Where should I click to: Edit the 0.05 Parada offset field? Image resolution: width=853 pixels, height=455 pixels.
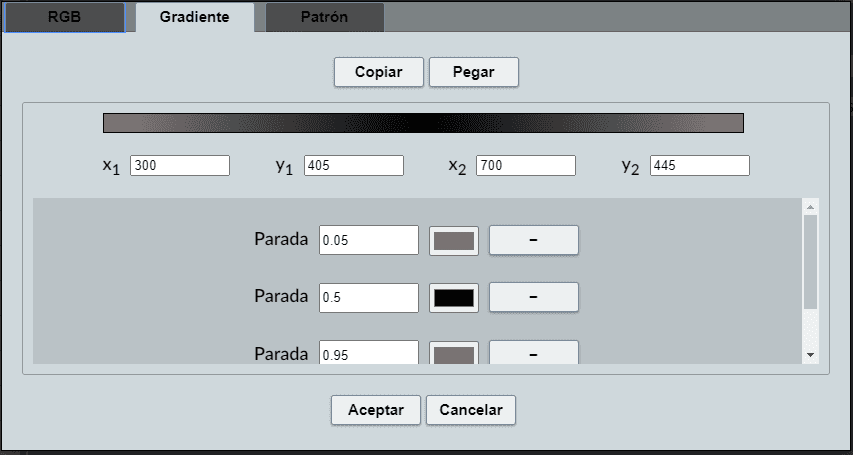(x=368, y=240)
